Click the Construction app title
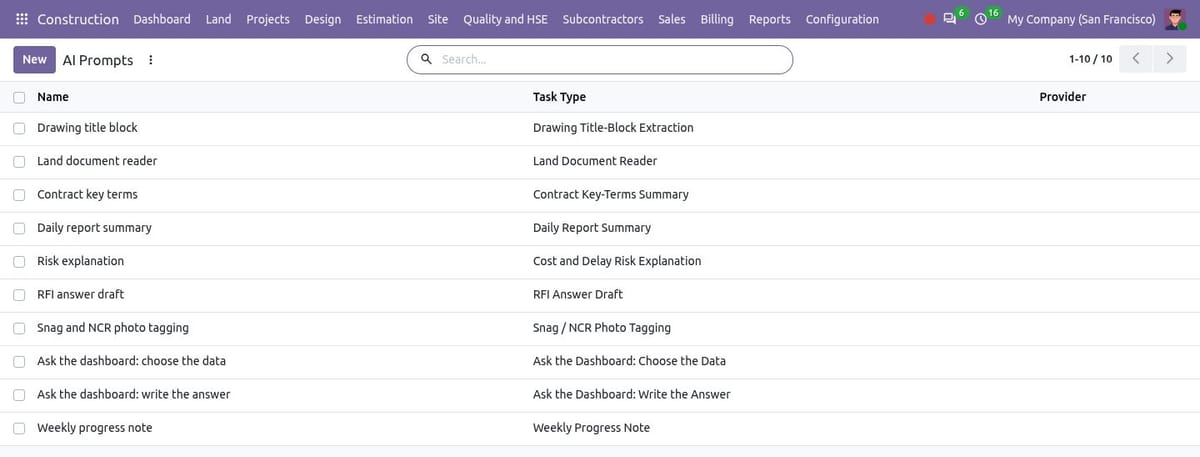 (x=78, y=19)
